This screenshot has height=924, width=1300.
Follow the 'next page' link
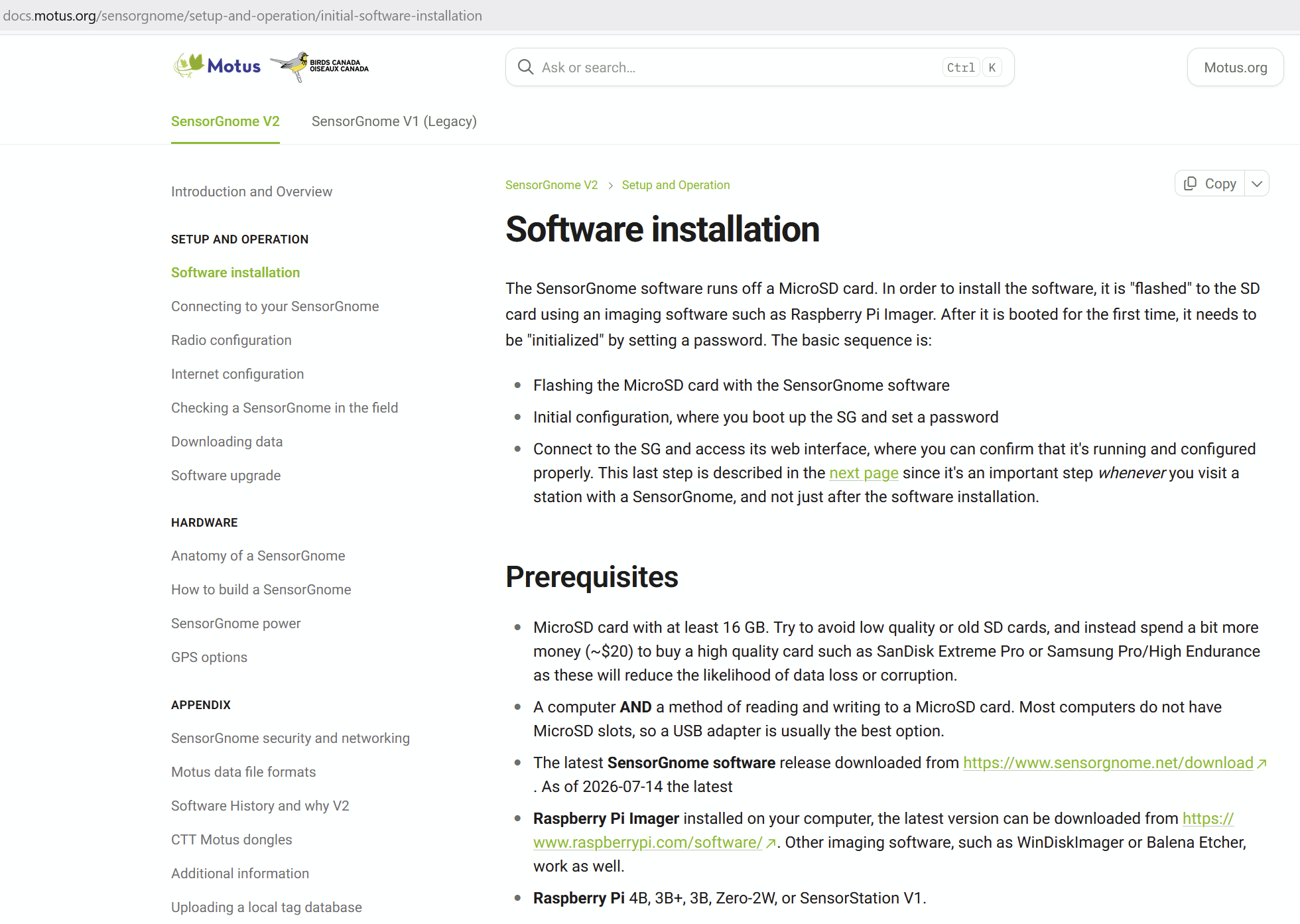point(864,473)
